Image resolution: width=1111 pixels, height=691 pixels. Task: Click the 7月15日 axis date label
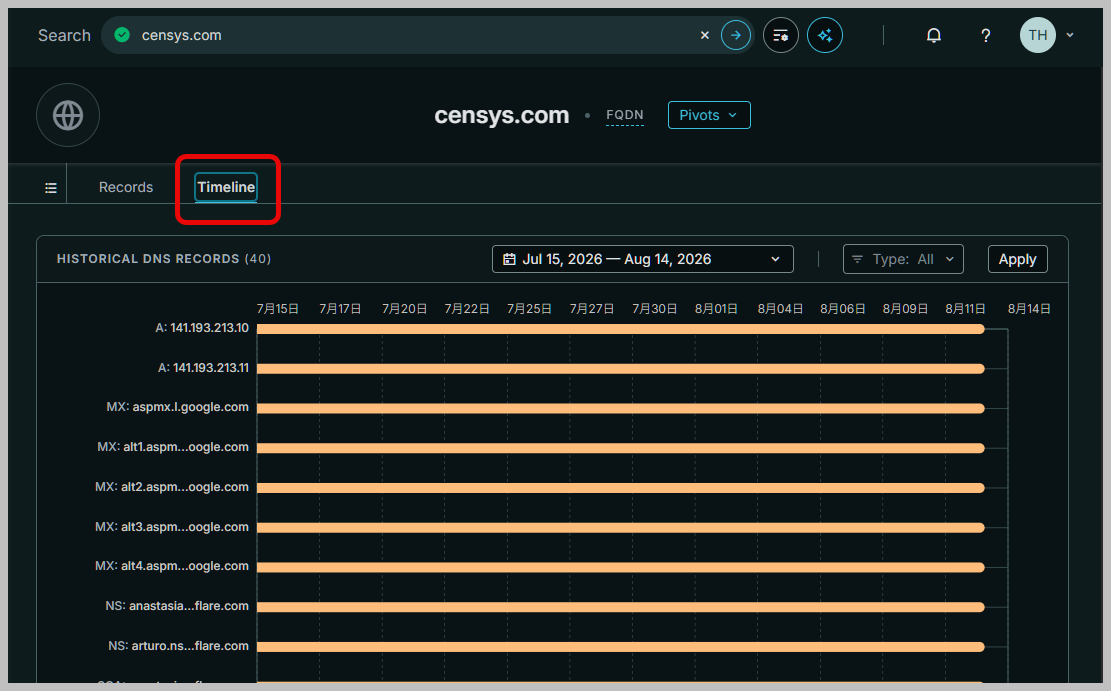[278, 309]
